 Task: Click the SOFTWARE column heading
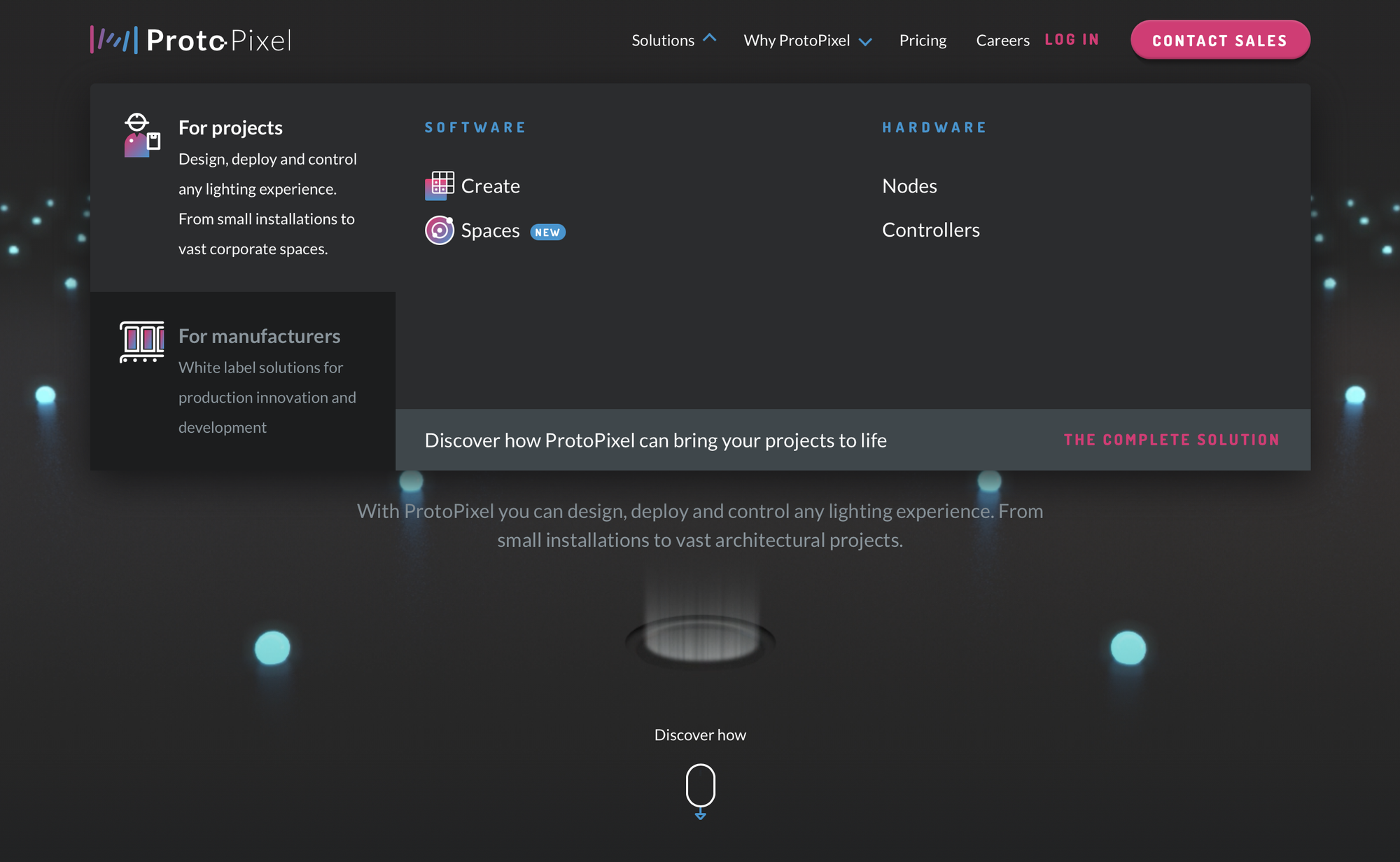coord(475,127)
